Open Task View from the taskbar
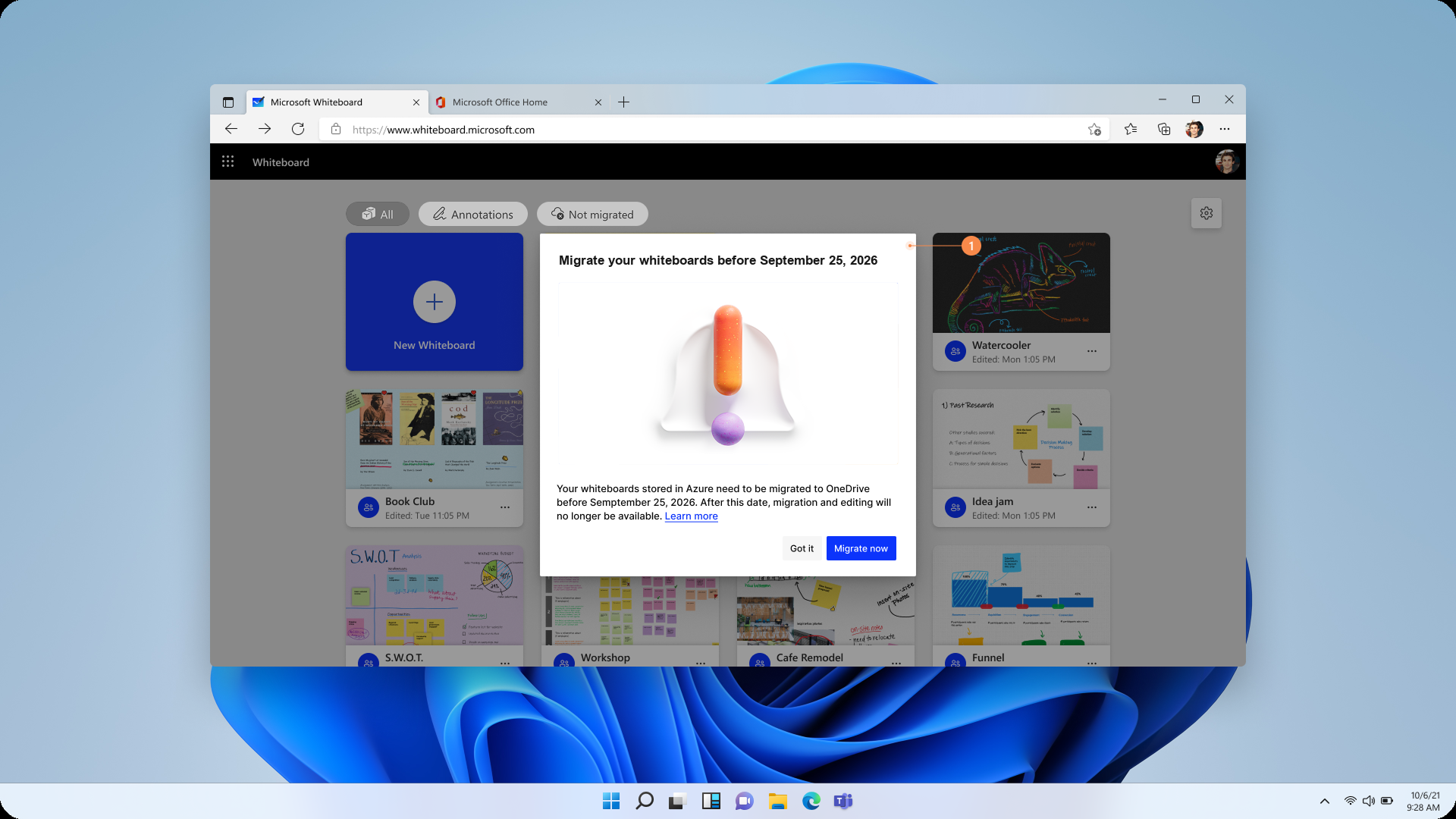The height and width of the screenshot is (819, 1456). 677,801
